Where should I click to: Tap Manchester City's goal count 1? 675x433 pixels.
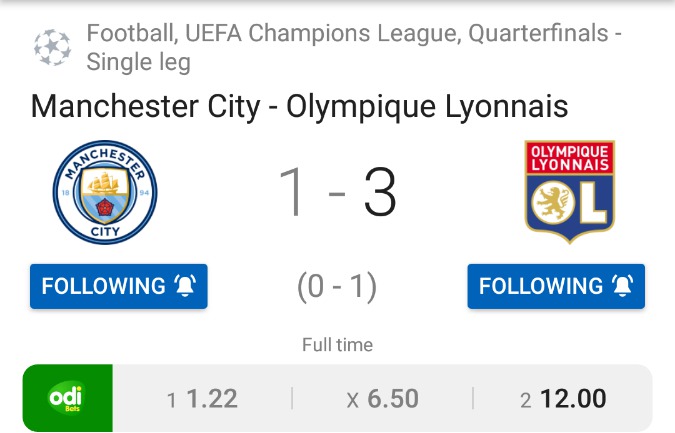(294, 193)
